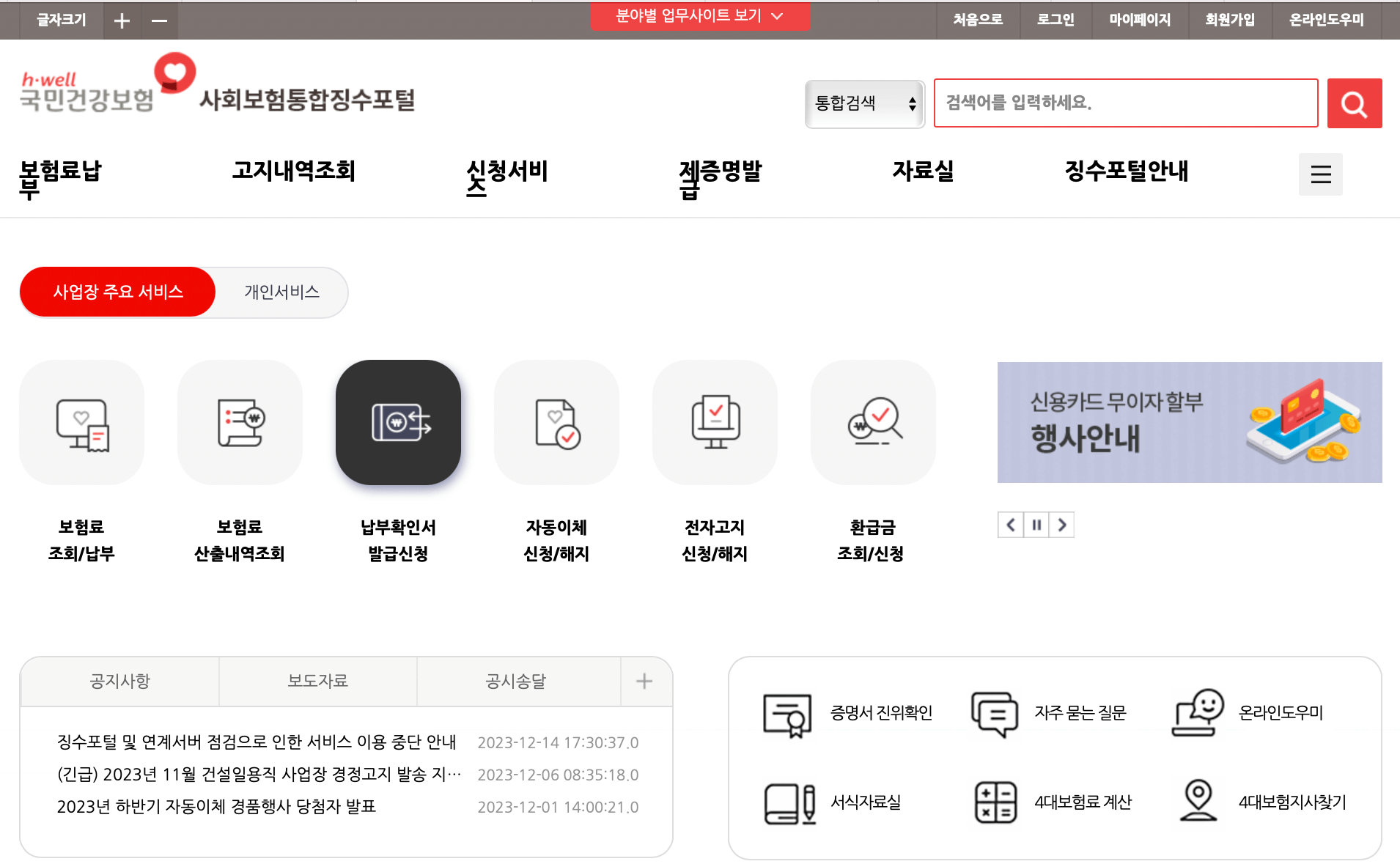Switch to the 개인서비스 tab
This screenshot has width=1400, height=864.
click(281, 292)
